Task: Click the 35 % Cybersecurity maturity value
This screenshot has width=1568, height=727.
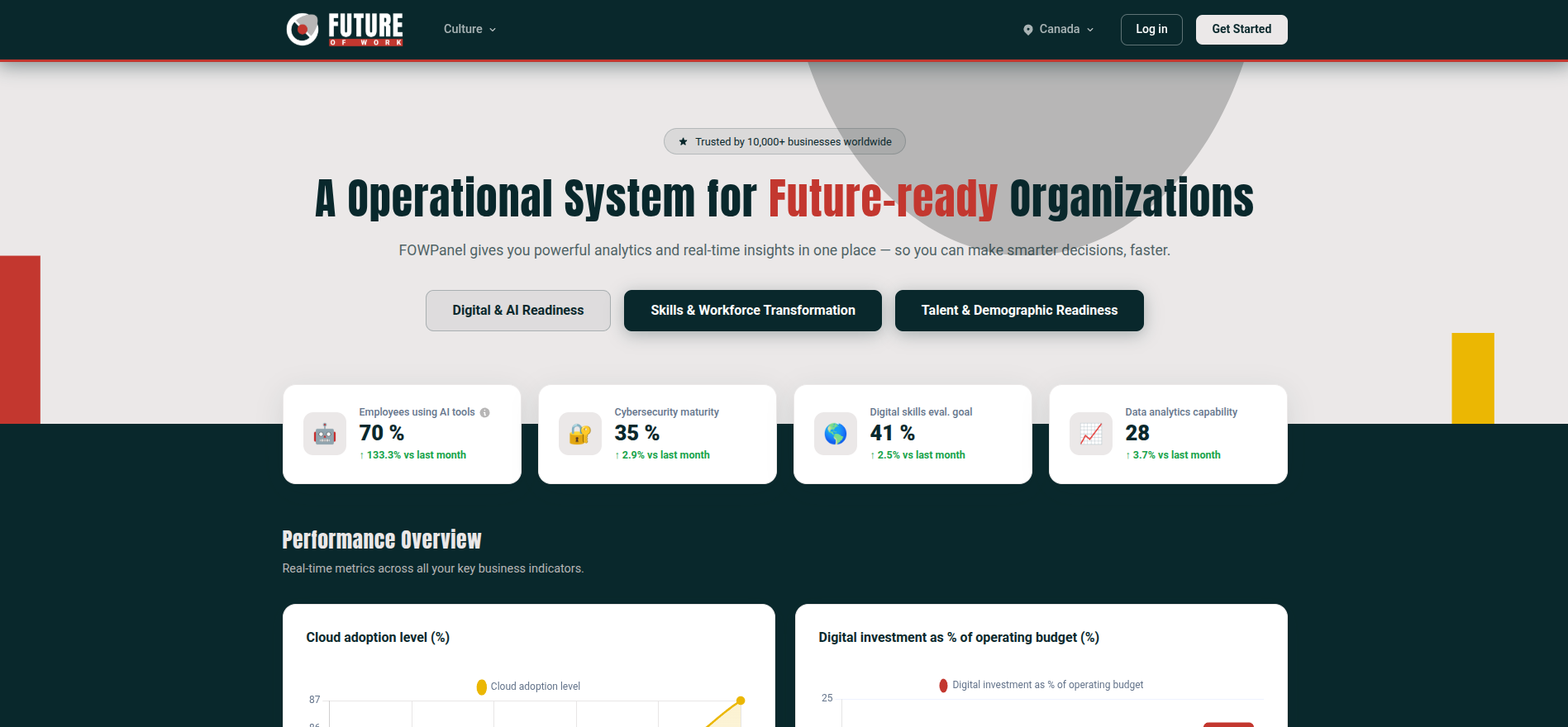Action: (x=637, y=433)
